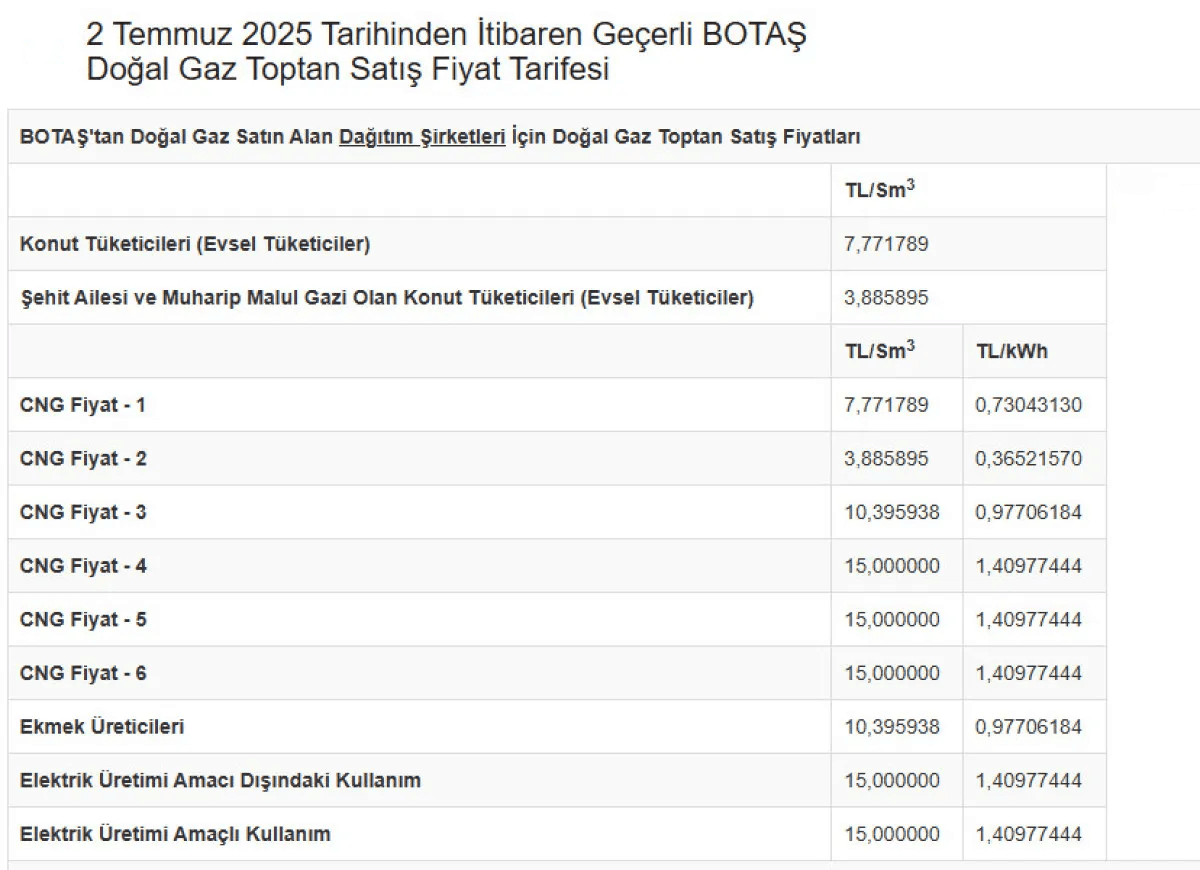Click the TL/Sm³ header next to TL/kWh
The image size is (1200, 870).
click(x=880, y=350)
